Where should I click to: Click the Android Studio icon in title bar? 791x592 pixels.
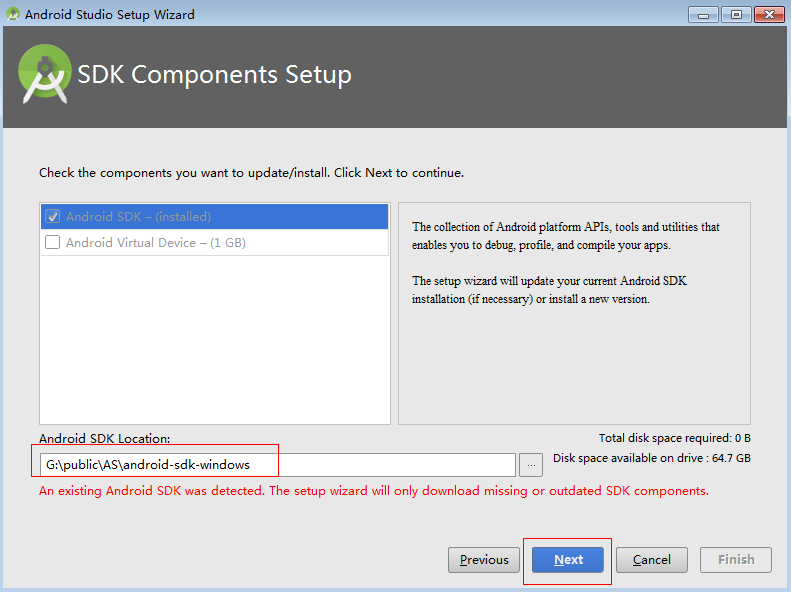pyautogui.click(x=13, y=14)
